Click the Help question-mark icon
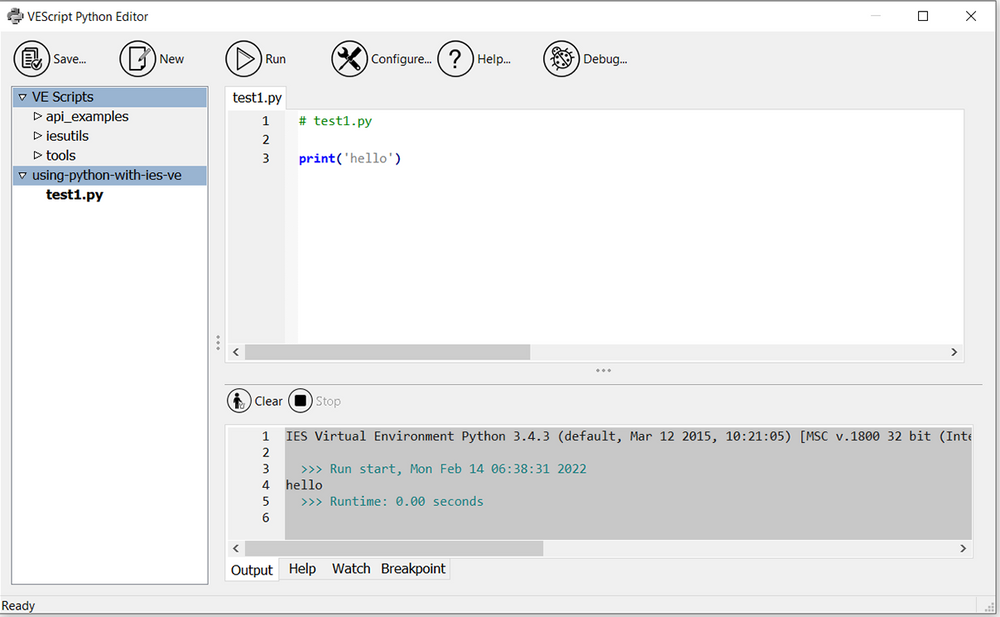The height and width of the screenshot is (617, 1000). [x=456, y=58]
